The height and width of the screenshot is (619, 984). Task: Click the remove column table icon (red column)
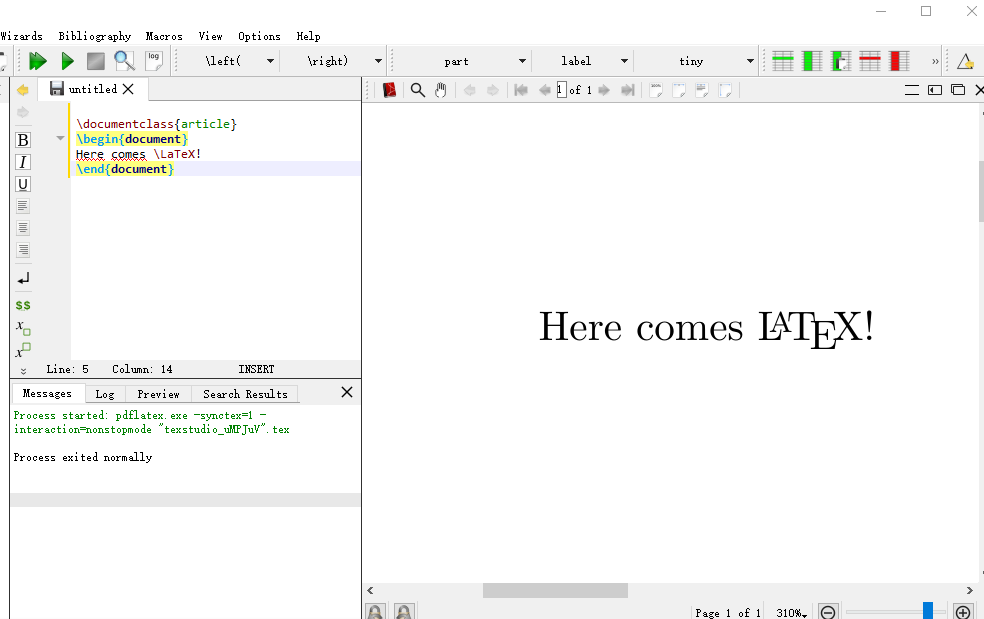click(899, 61)
